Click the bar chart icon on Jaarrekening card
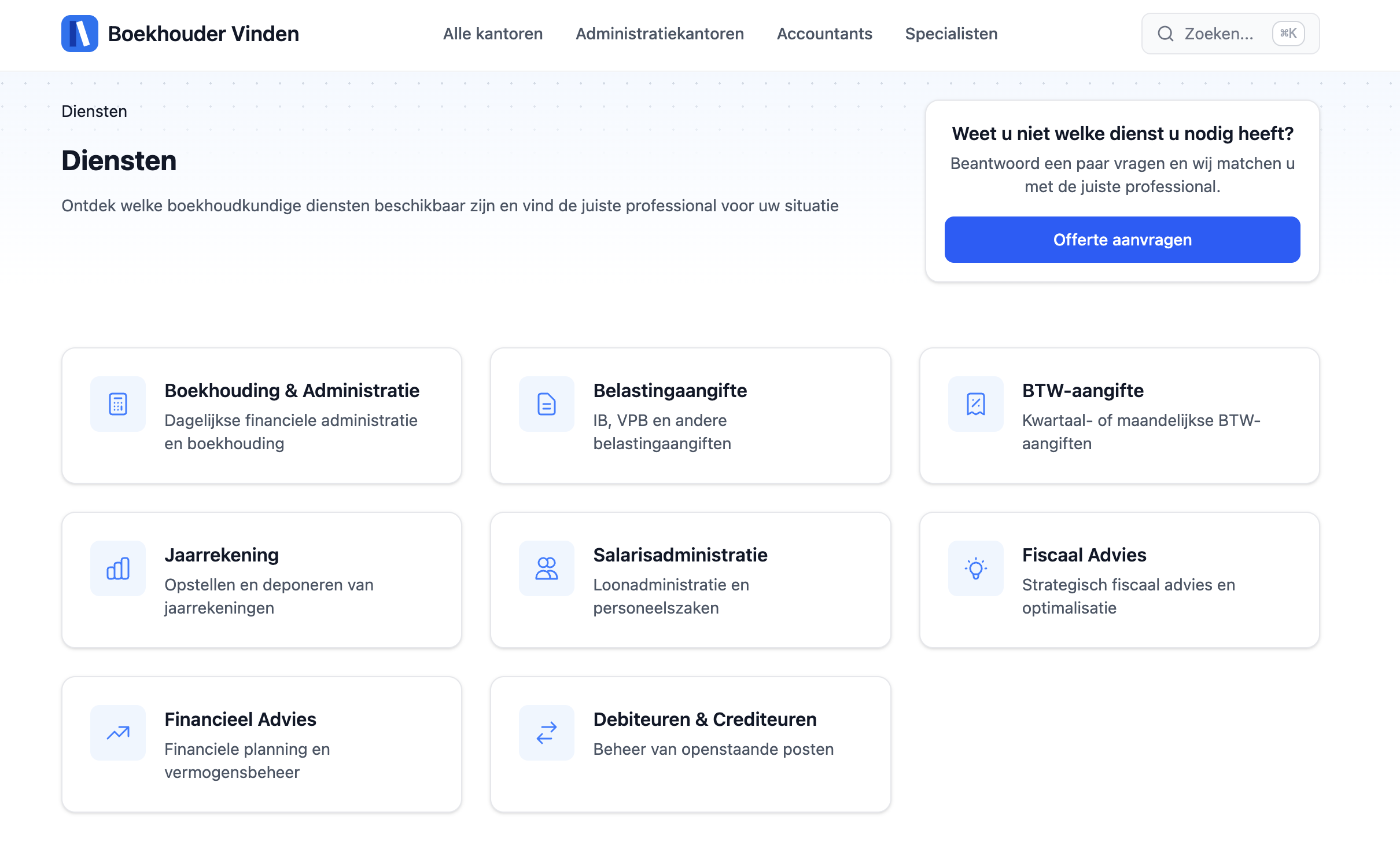 [117, 568]
